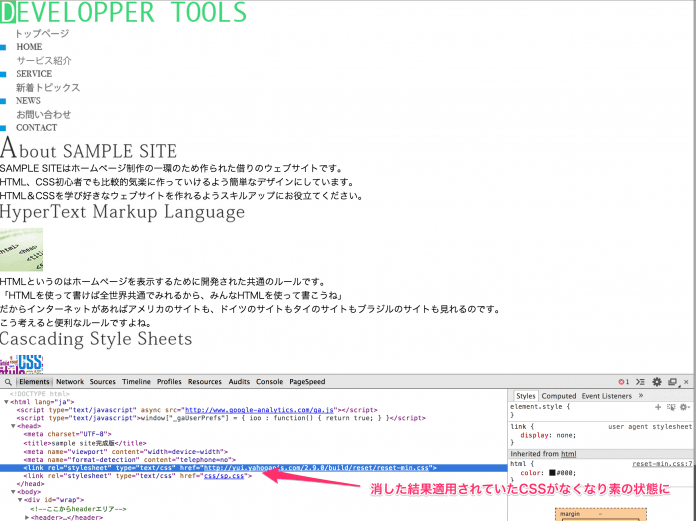696x521 pixels.
Task: Show more sidebar tabs chevron
Action: click(641, 395)
